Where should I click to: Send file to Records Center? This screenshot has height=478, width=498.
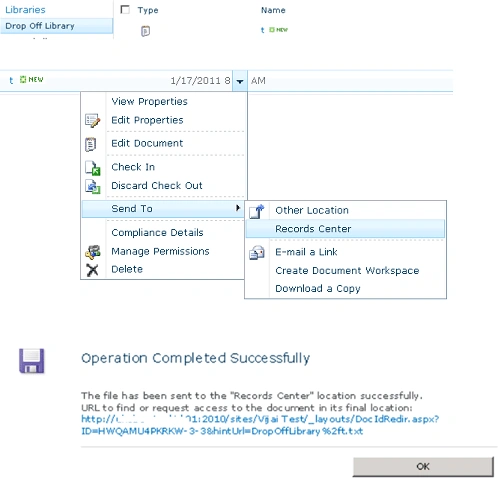(345, 229)
